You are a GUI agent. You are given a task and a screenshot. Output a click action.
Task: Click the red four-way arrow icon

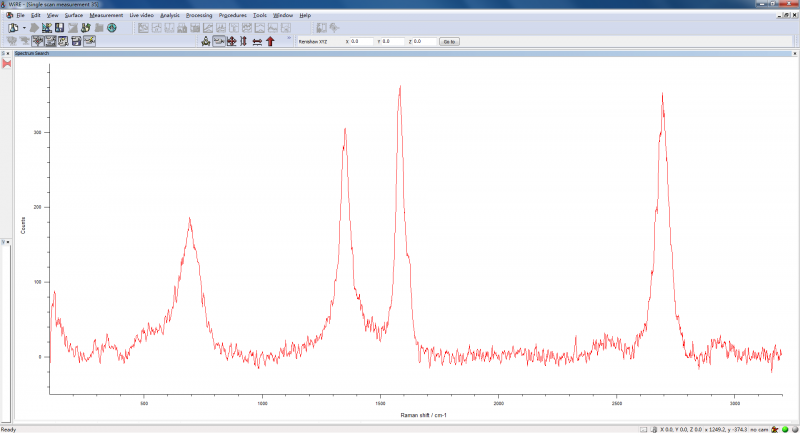click(x=232, y=42)
